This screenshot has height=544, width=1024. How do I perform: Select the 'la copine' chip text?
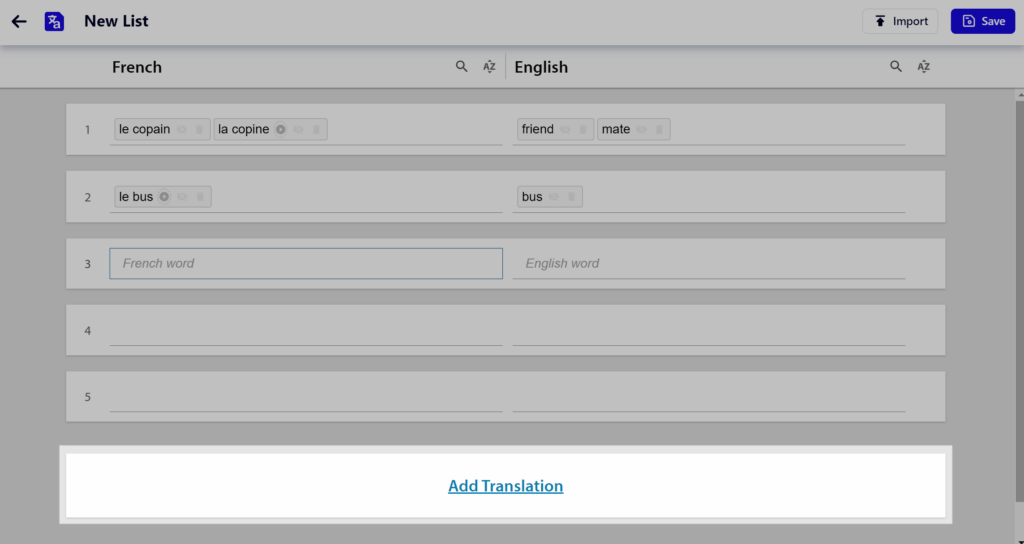244,129
